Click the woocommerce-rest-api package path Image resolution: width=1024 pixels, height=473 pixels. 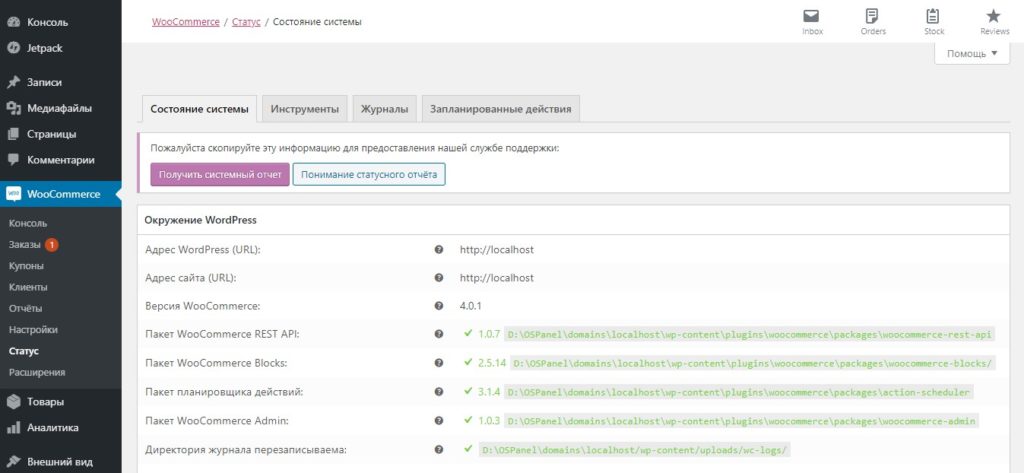750,334
